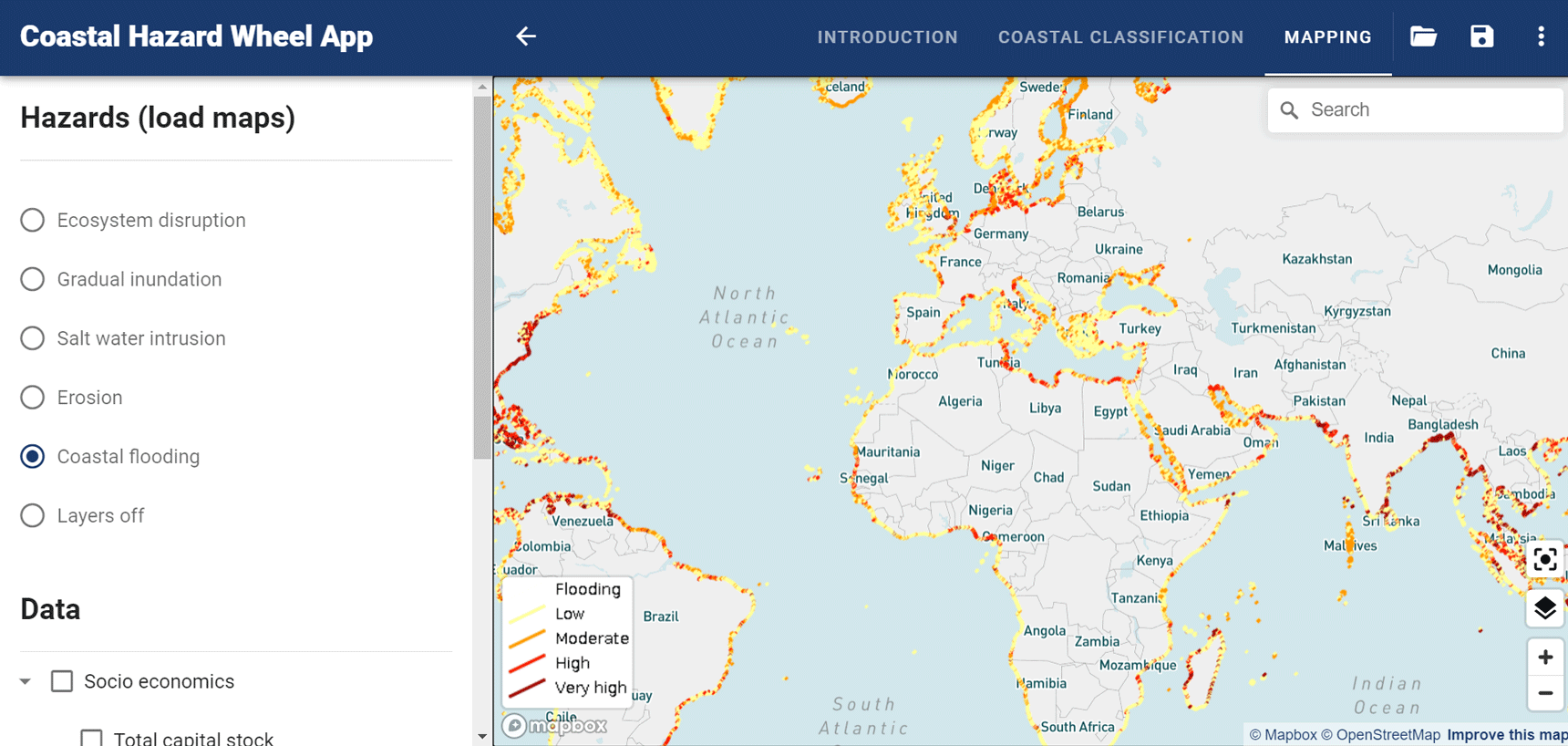Image resolution: width=1568 pixels, height=746 pixels.
Task: Click the locate/recenter map icon
Action: point(1544,559)
